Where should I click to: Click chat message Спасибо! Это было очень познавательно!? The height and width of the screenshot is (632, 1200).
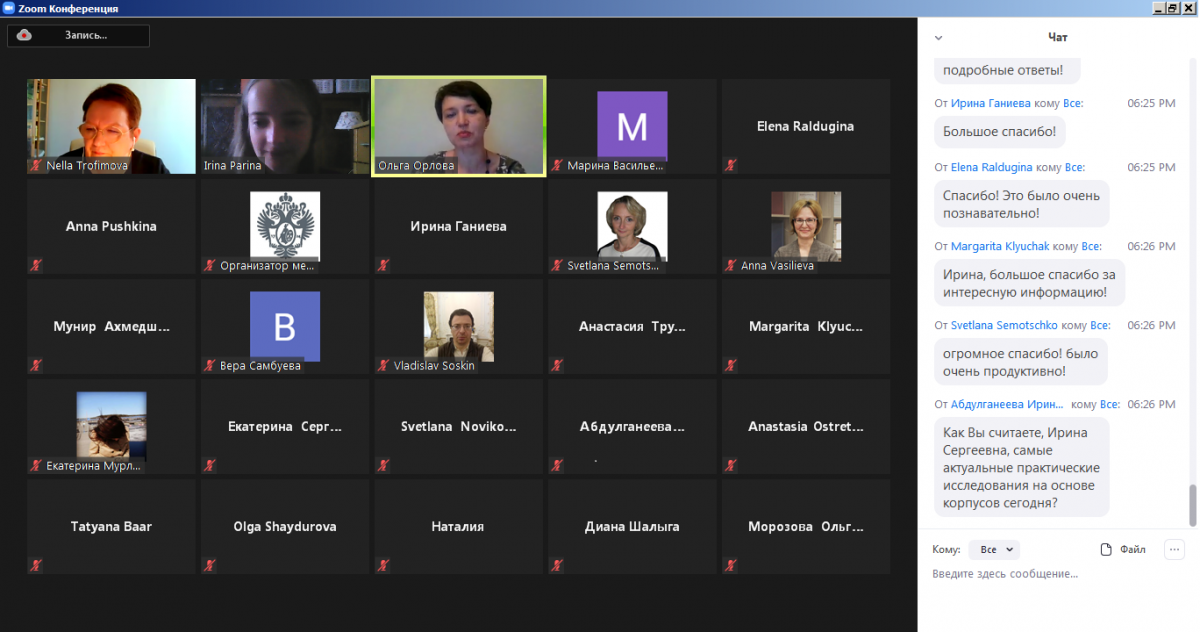1021,204
